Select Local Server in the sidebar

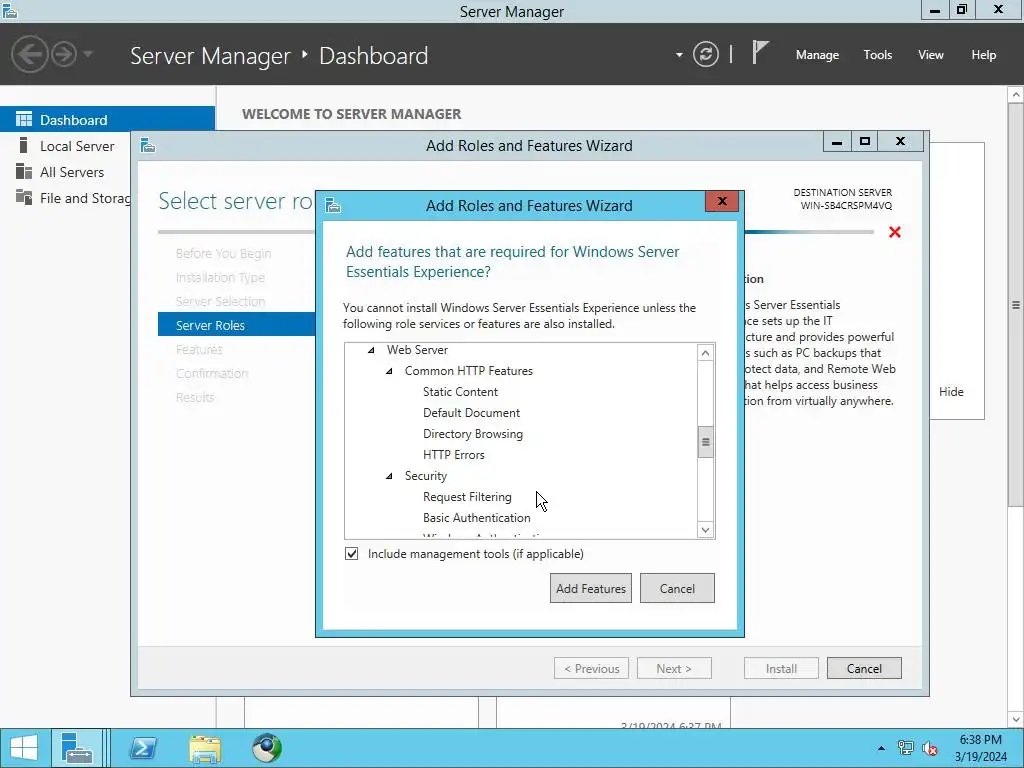(x=77, y=146)
